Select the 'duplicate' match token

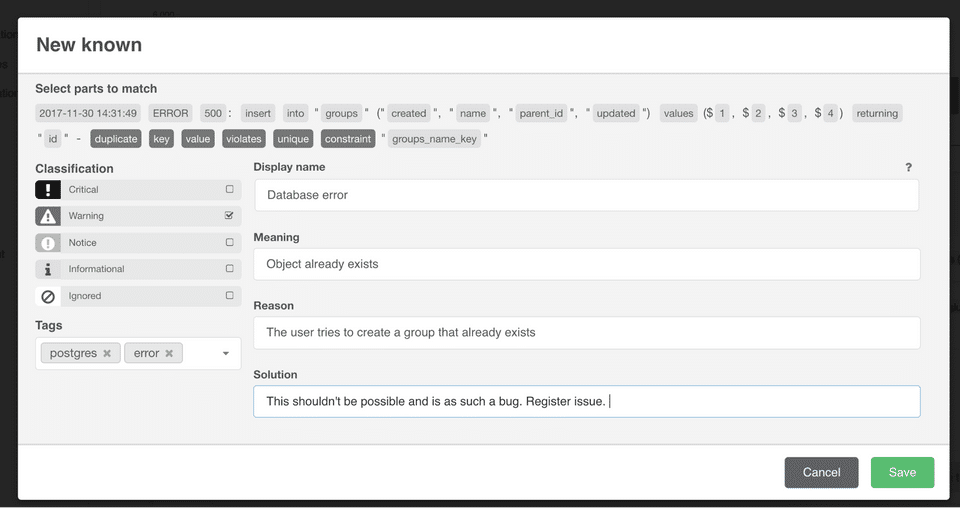click(x=116, y=139)
